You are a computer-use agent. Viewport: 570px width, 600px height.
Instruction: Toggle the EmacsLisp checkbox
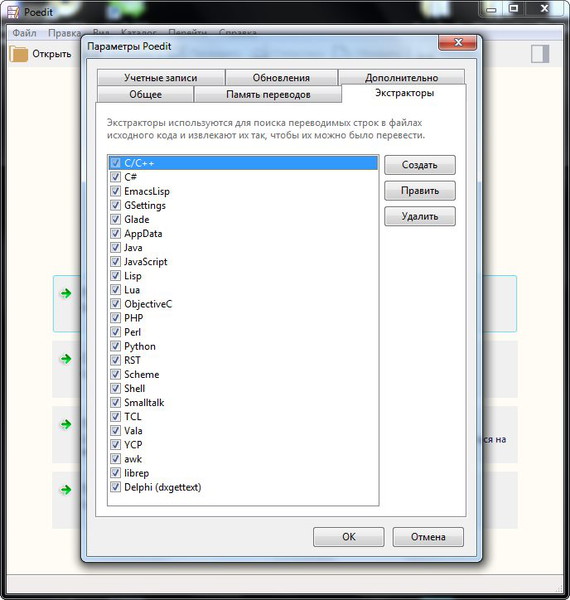point(115,191)
